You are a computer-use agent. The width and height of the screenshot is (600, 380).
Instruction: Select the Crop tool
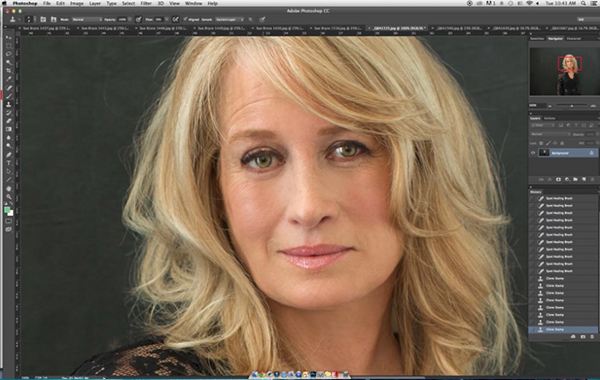(x=8, y=71)
